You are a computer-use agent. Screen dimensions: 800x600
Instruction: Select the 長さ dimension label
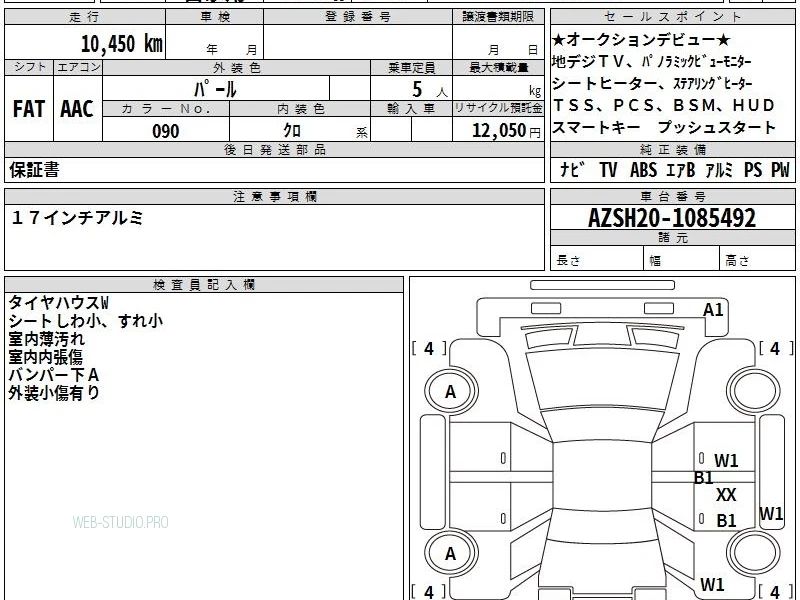click(x=568, y=260)
